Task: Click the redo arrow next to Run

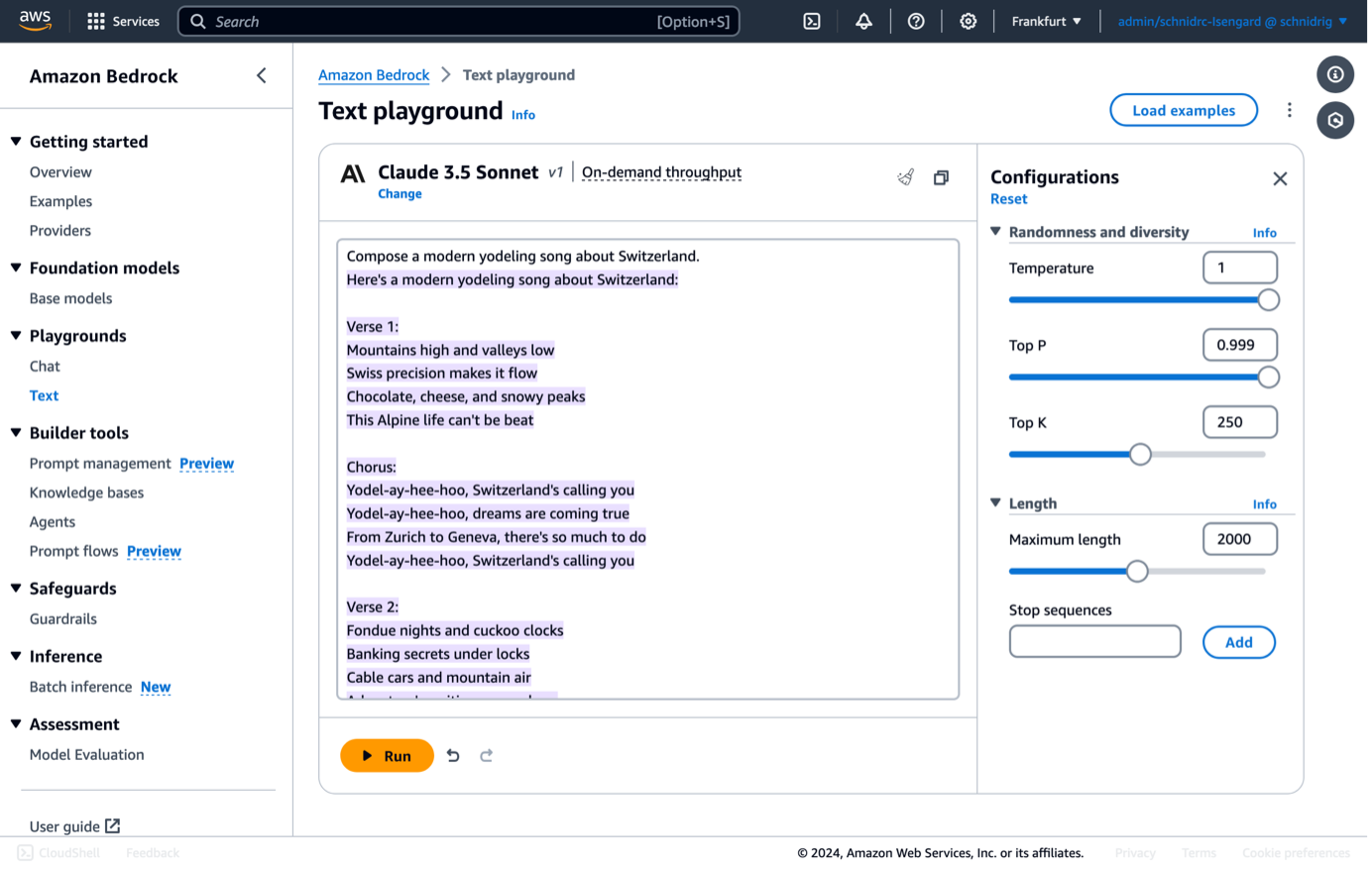Action: pyautogui.click(x=487, y=755)
